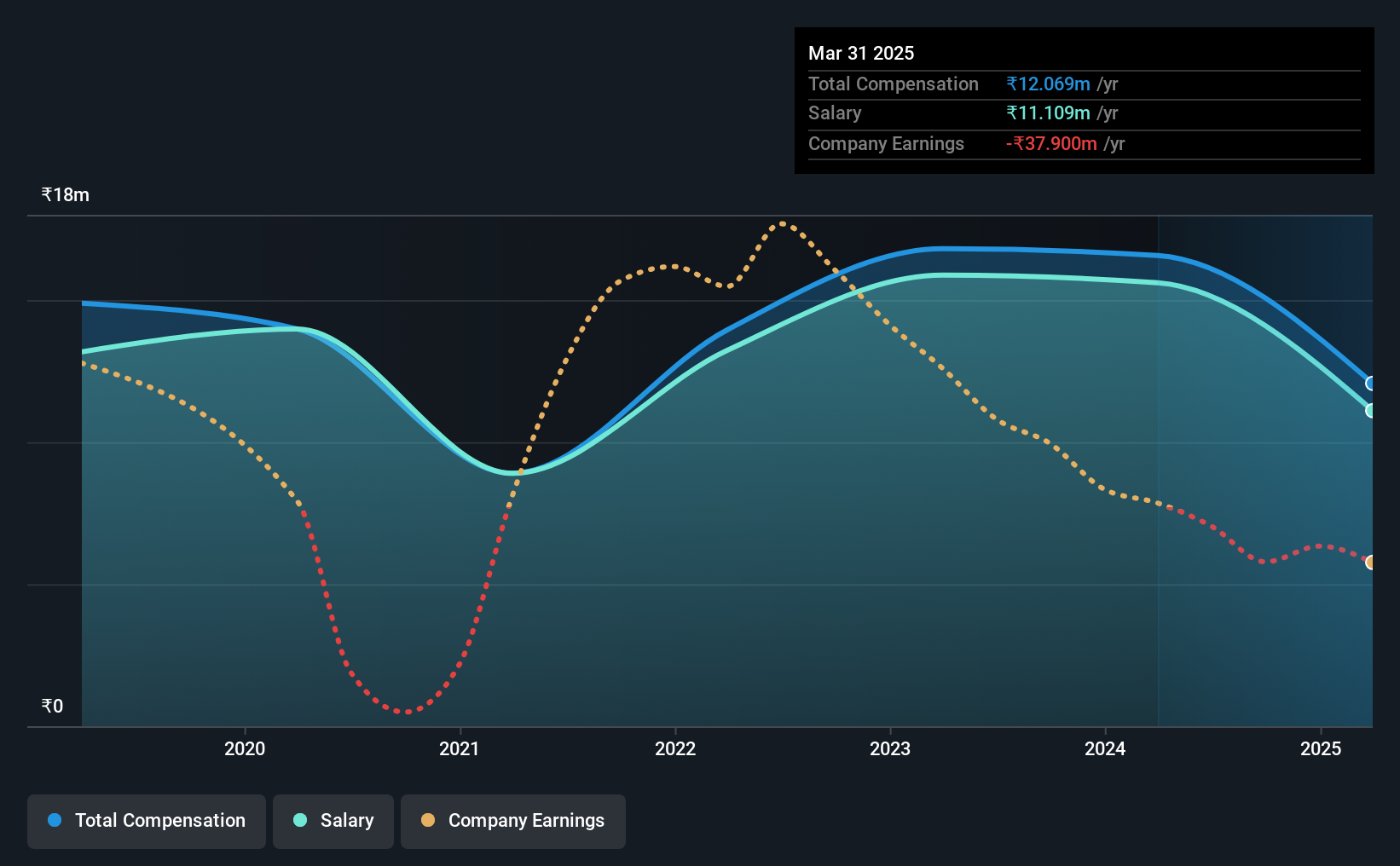Click the Mar 31 2025 tooltip date

coord(861,53)
